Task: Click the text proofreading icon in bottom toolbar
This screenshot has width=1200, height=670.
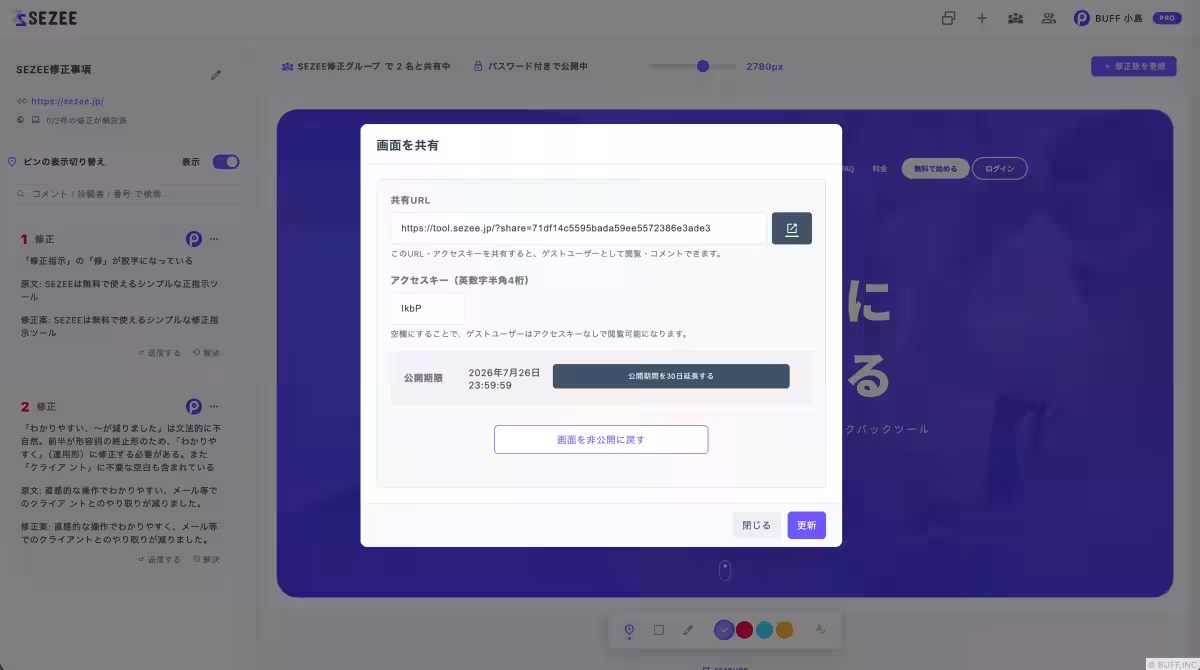Action: pos(820,630)
